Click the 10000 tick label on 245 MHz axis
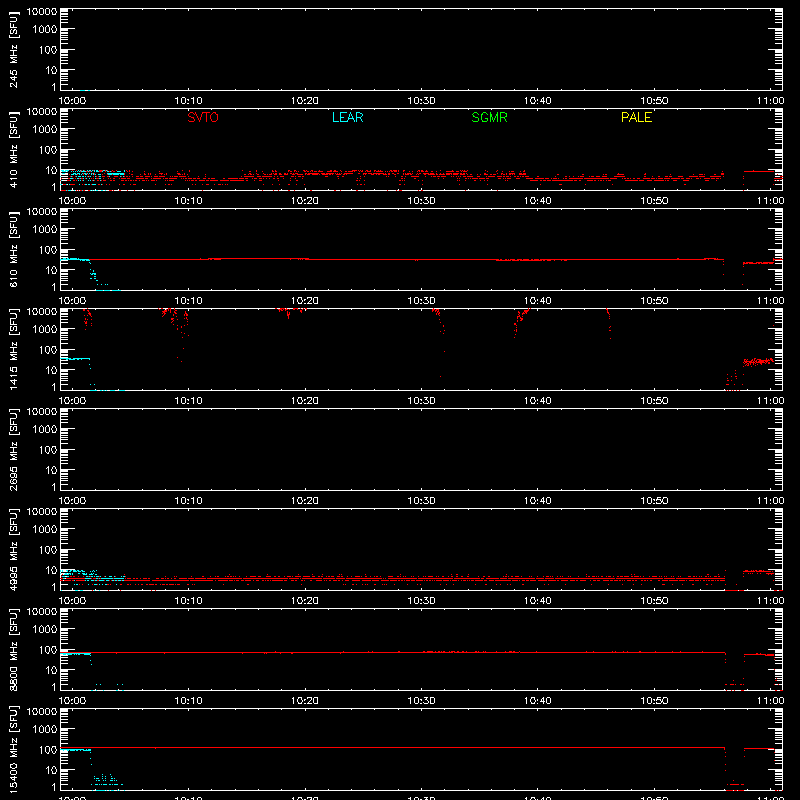This screenshot has height=800, width=800. [x=42, y=12]
